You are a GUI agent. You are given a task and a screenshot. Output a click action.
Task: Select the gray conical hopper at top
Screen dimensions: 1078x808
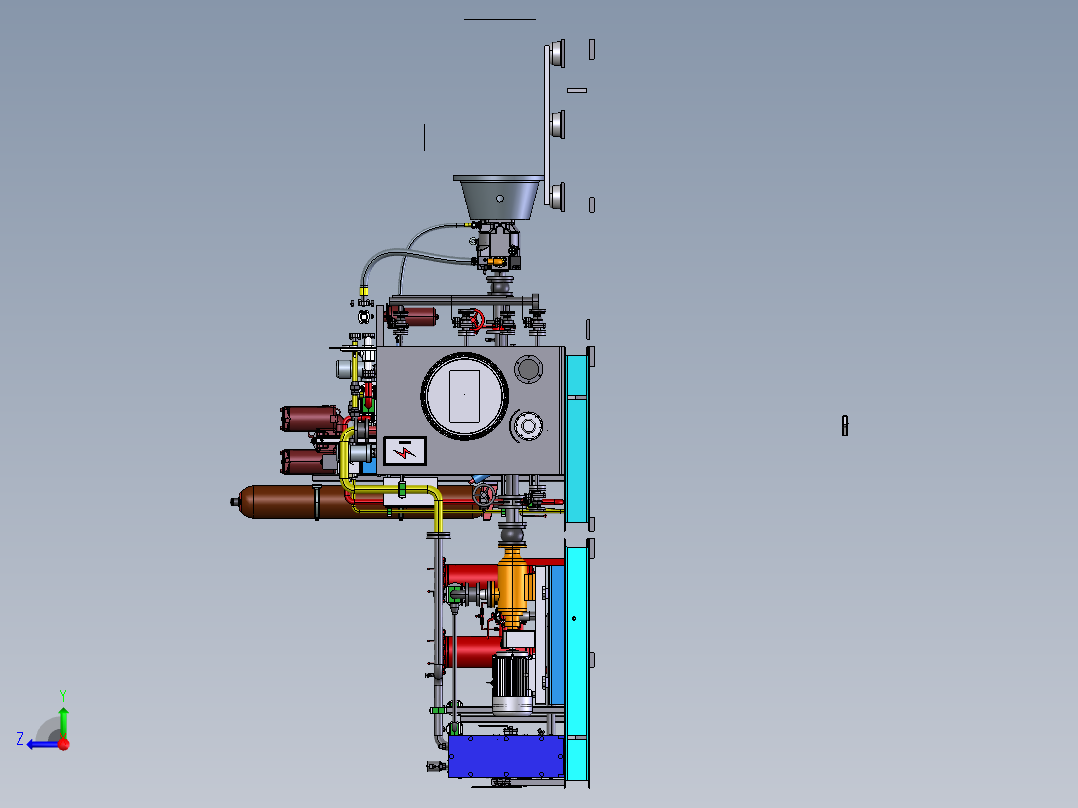tap(498, 197)
